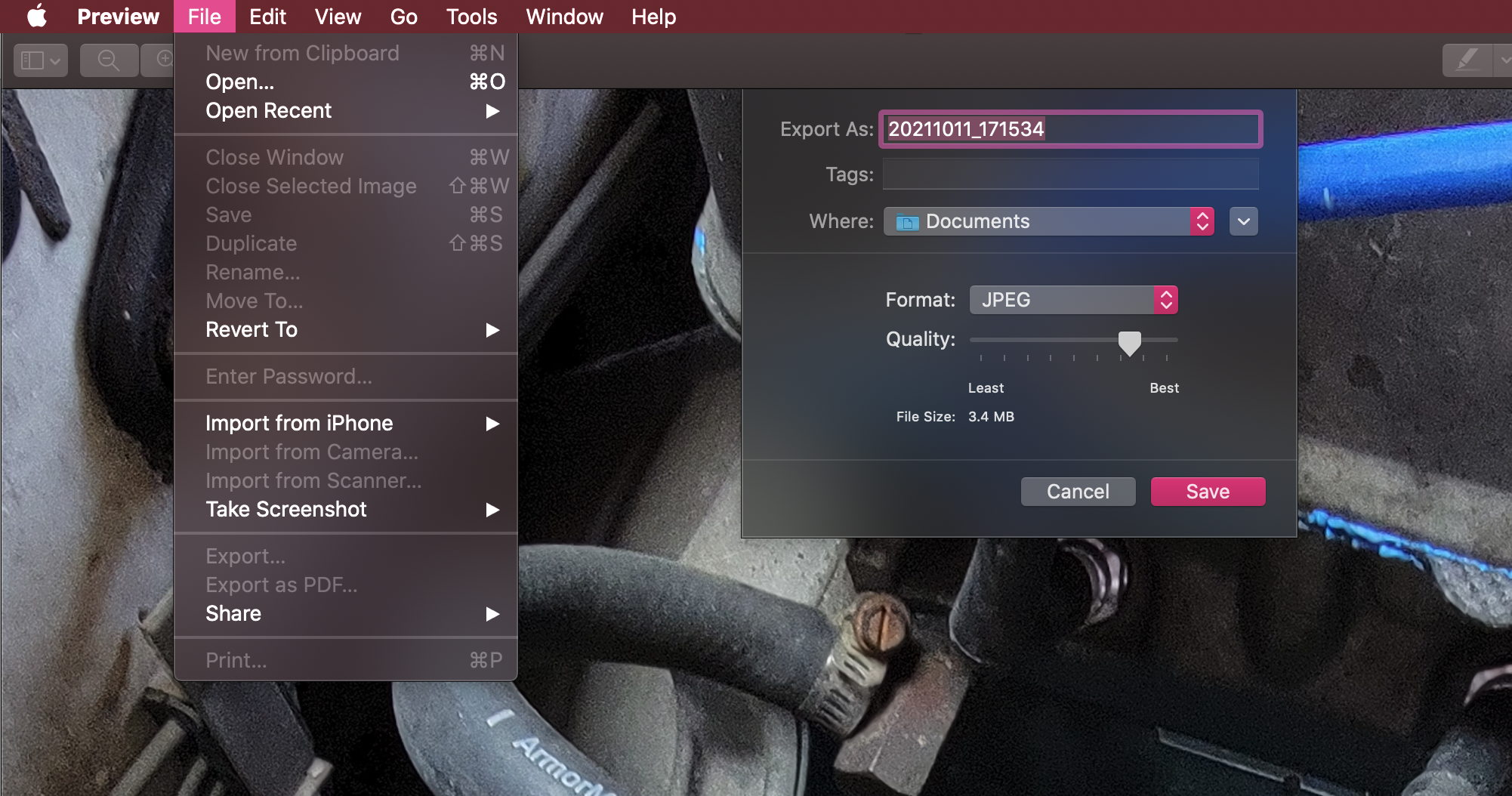Click the zoom out magnifier icon
1512x796 pixels.
[109, 60]
